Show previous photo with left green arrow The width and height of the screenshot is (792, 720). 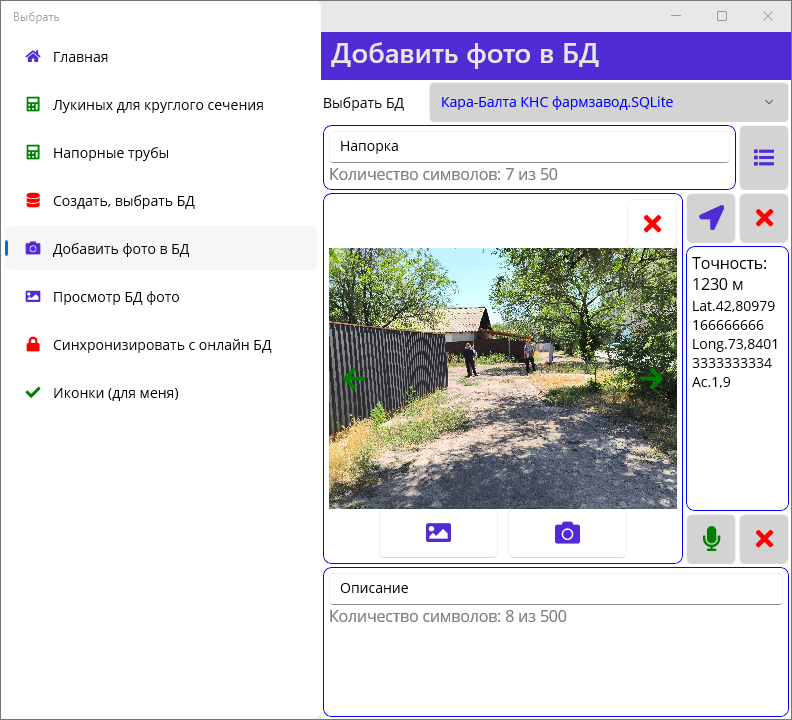coord(354,378)
